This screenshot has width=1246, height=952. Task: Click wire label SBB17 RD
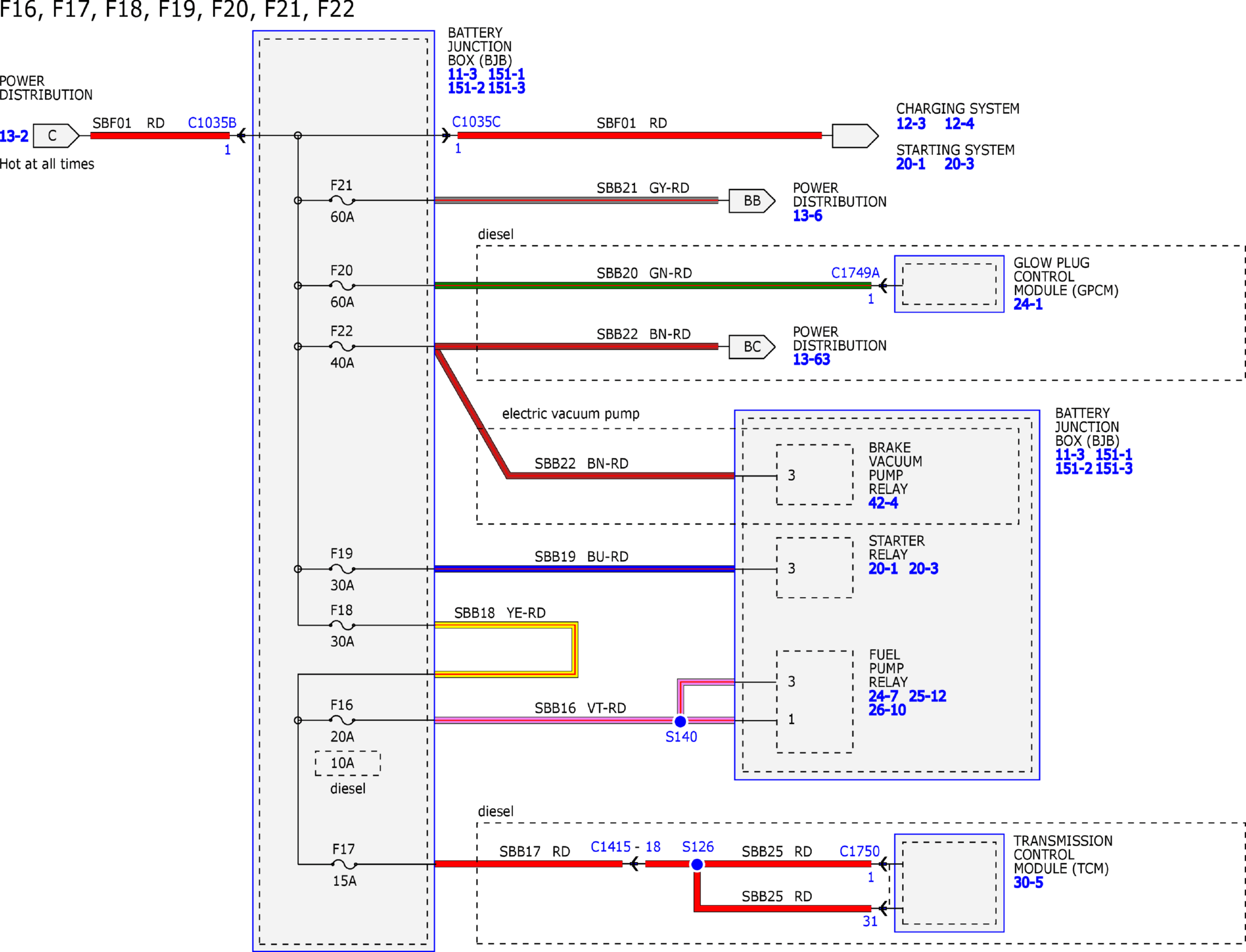(535, 851)
